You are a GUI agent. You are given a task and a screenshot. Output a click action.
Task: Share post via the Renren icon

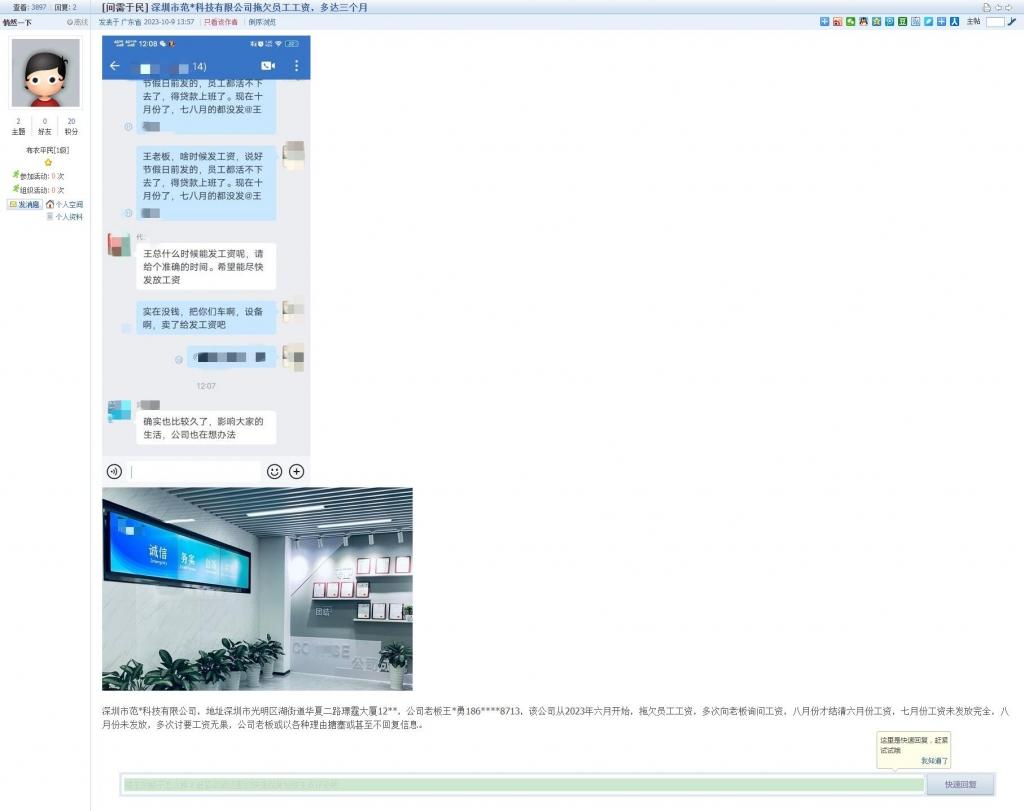pyautogui.click(x=954, y=21)
